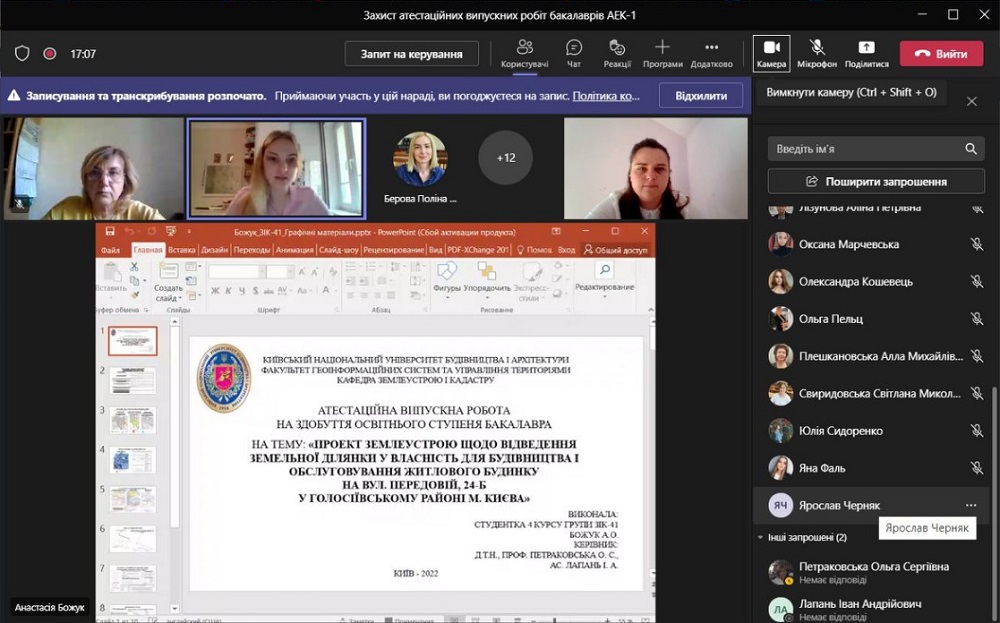Open the Чат chat panel
1000x623 pixels.
pos(574,54)
